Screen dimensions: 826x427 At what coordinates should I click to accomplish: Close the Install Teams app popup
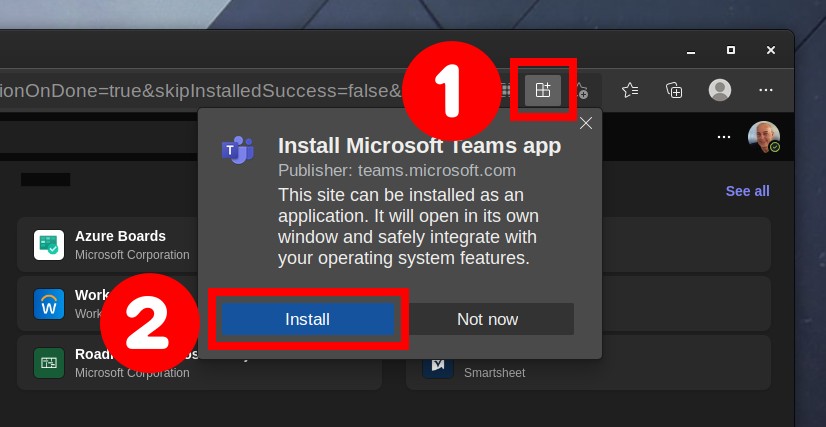pyautogui.click(x=586, y=123)
